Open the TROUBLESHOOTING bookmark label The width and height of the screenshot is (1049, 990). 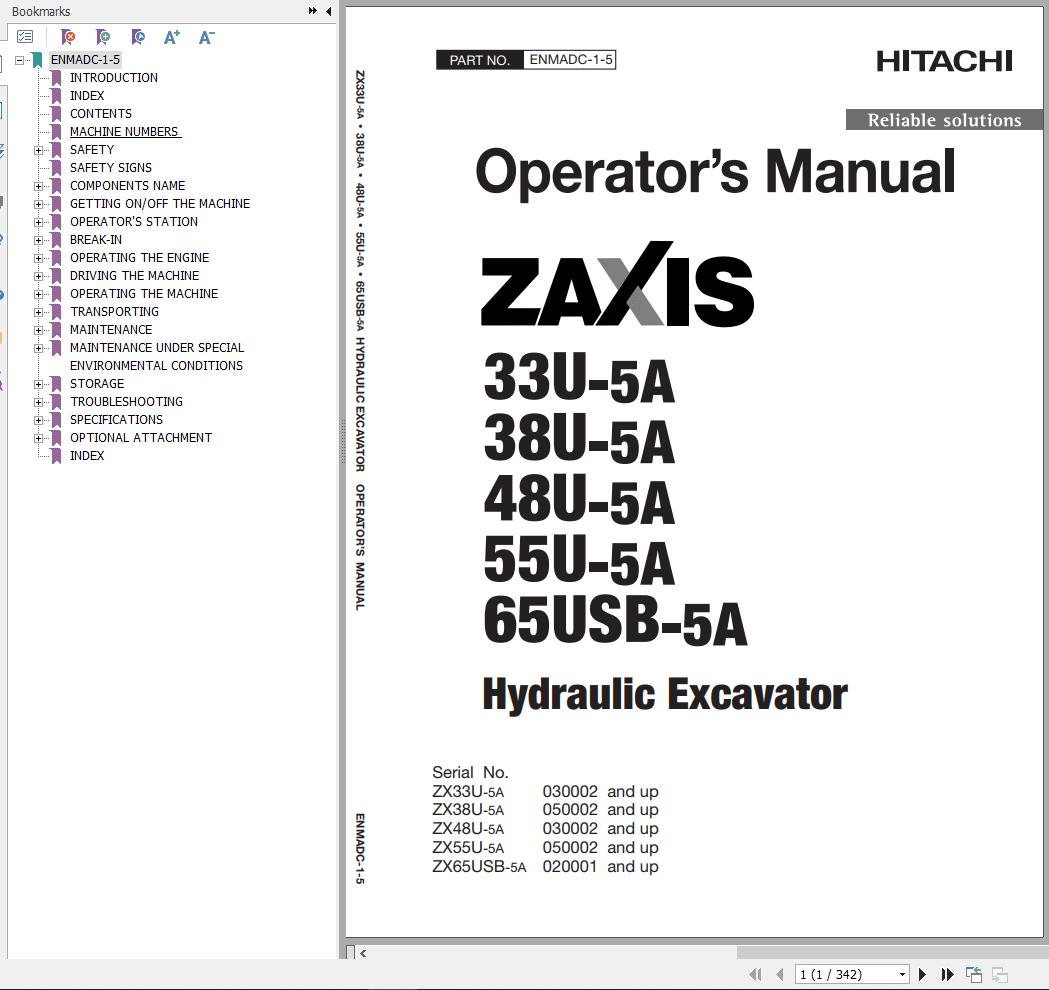click(x=126, y=401)
